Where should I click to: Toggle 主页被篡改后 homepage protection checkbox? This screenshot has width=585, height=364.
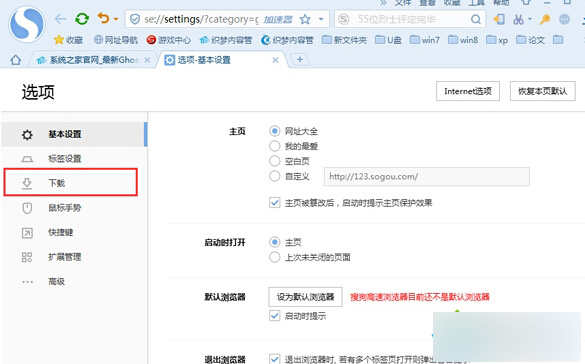point(275,203)
